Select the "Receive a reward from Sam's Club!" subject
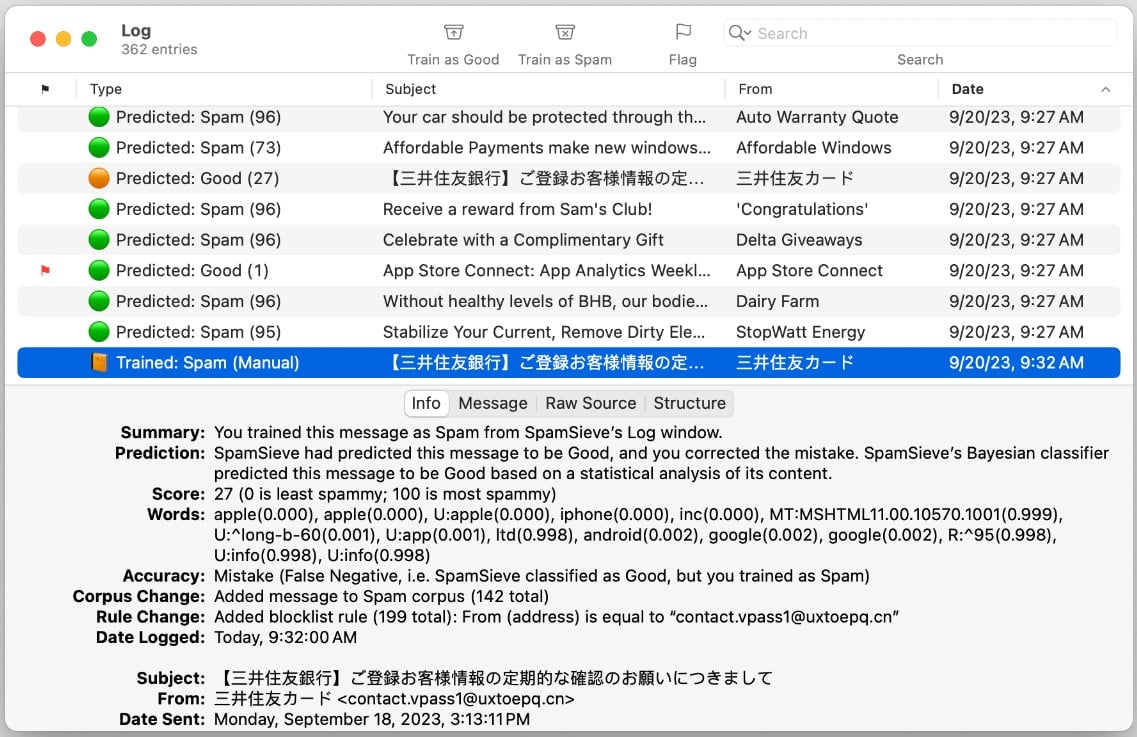The width and height of the screenshot is (1137, 737). click(517, 209)
